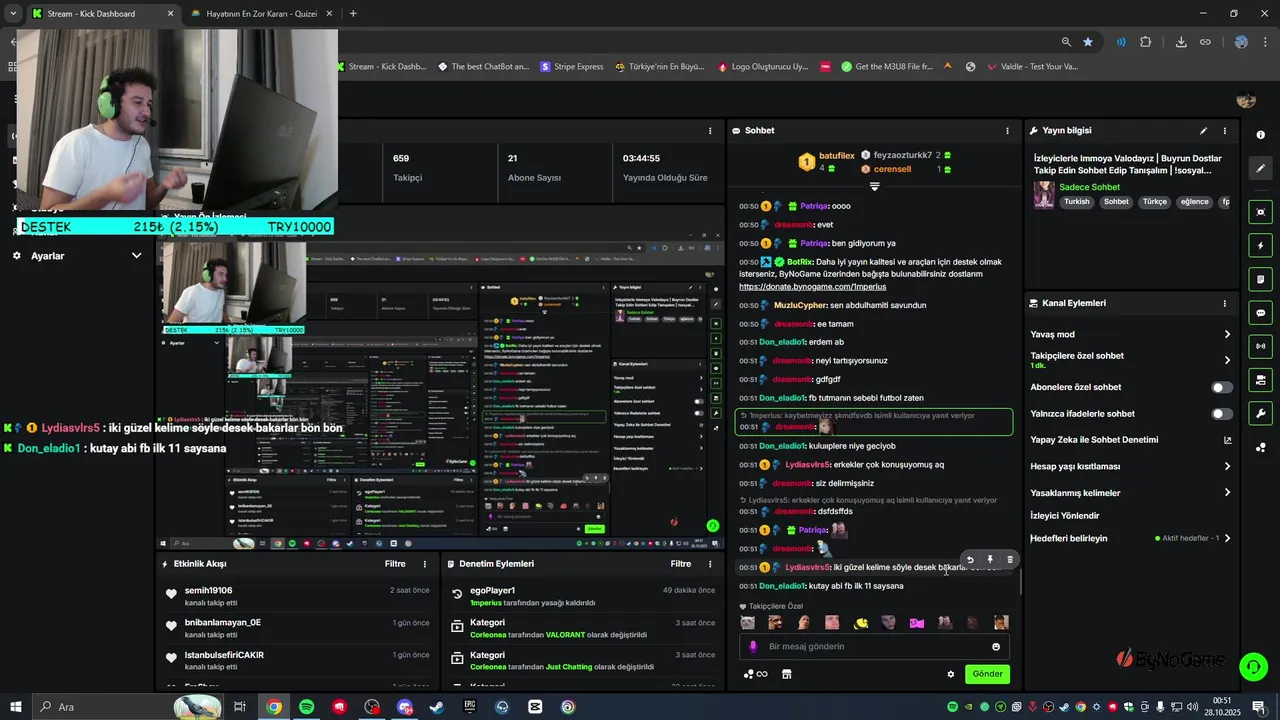Toggle Yalnızca ifadelerle sohbet switch
The width and height of the screenshot is (1280, 720).
[1222, 414]
